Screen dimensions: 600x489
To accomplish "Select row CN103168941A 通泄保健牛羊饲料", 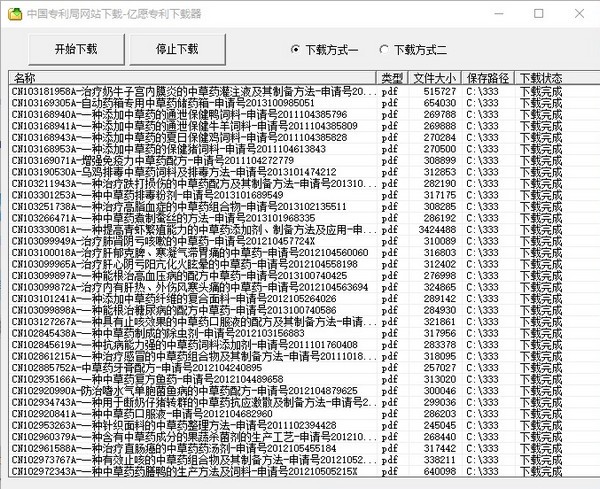I will (x=304, y=126).
